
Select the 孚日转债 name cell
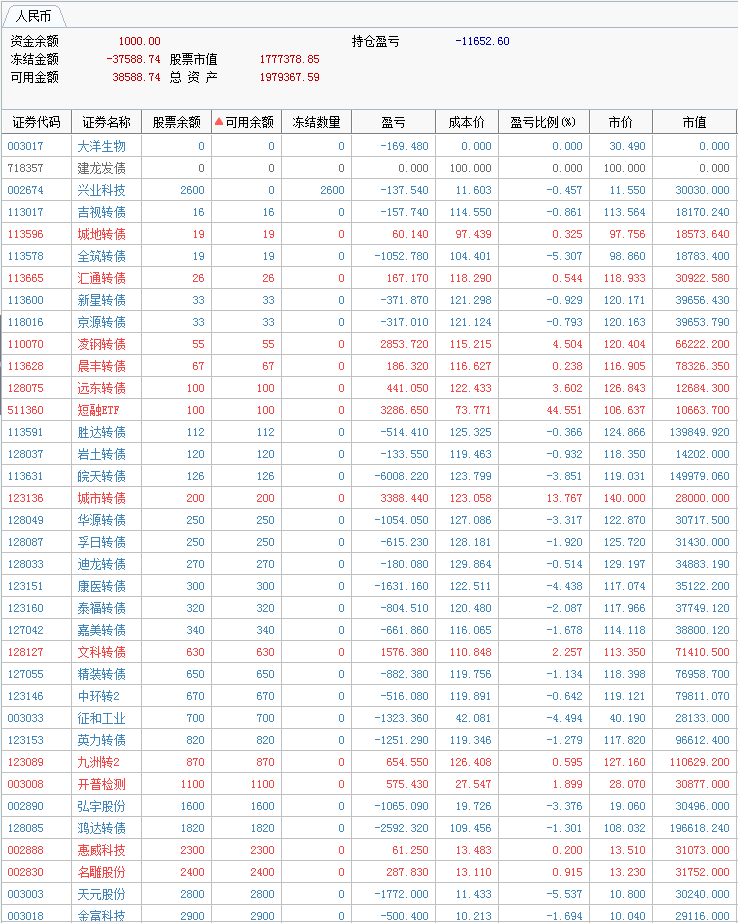pos(102,542)
